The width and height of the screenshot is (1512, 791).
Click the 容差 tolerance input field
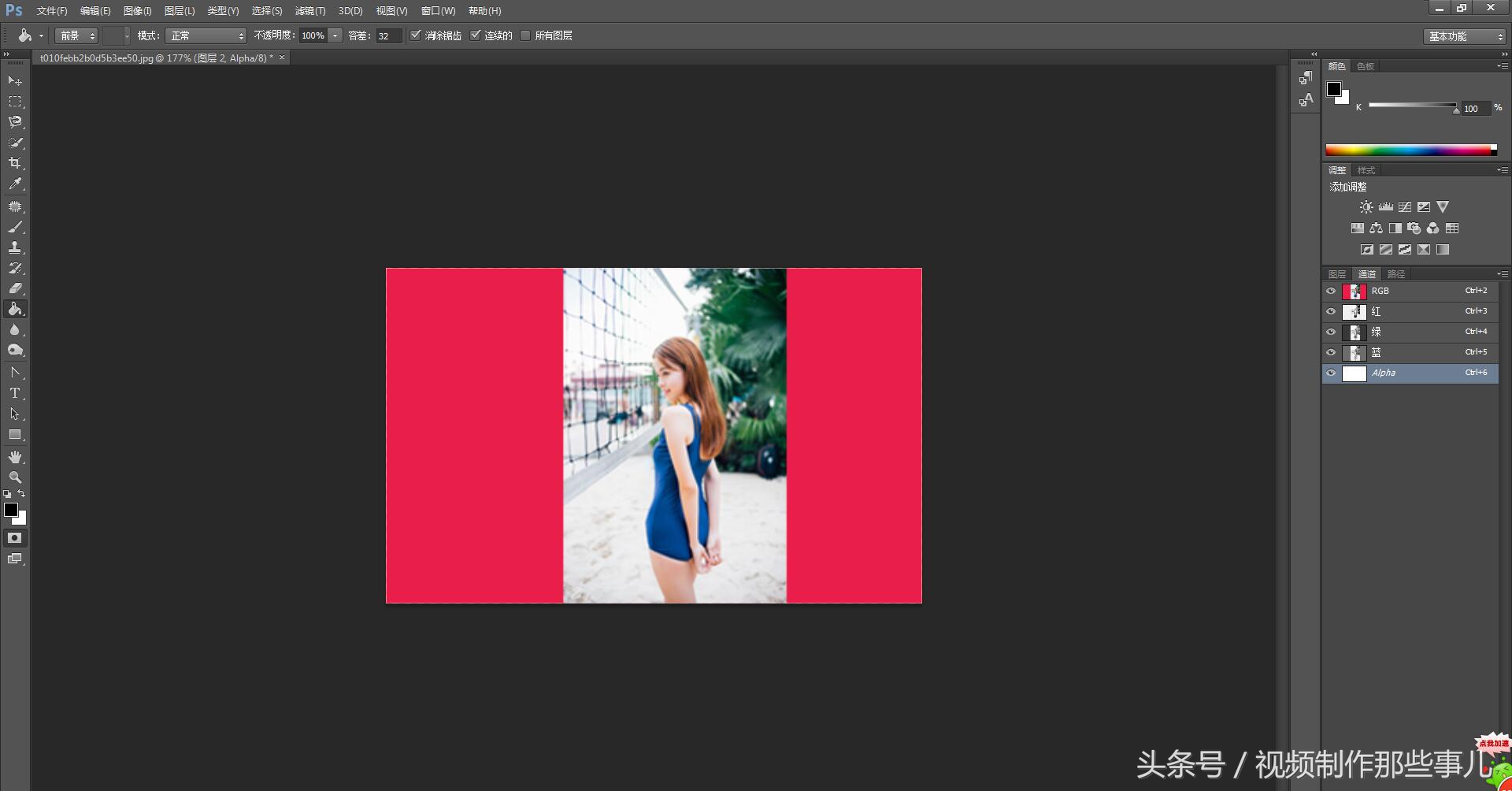(388, 36)
